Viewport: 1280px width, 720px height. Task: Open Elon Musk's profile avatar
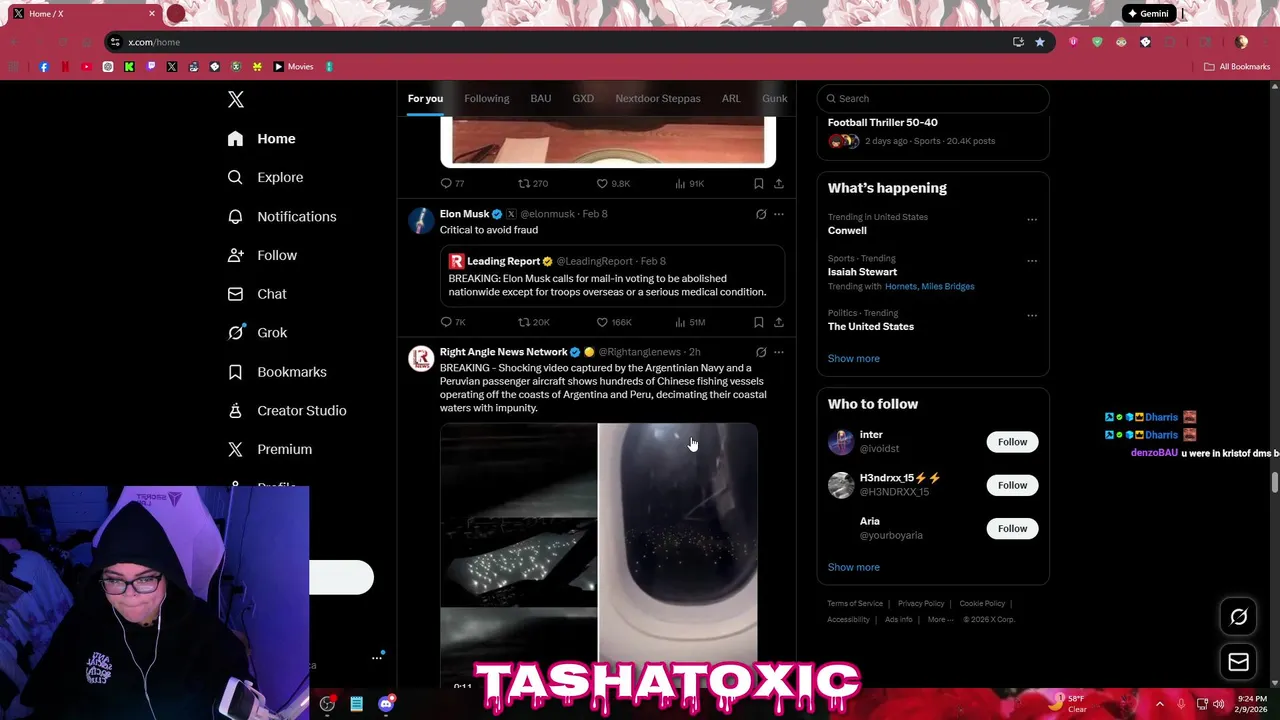[x=421, y=220]
